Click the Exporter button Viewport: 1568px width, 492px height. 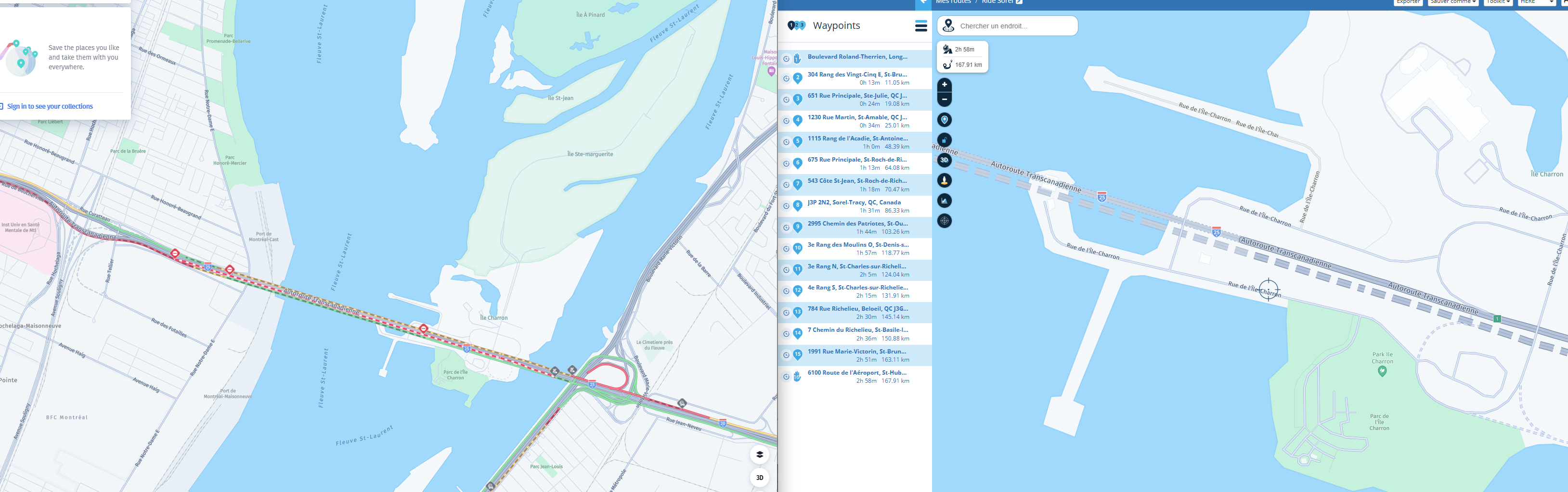tap(1408, 2)
